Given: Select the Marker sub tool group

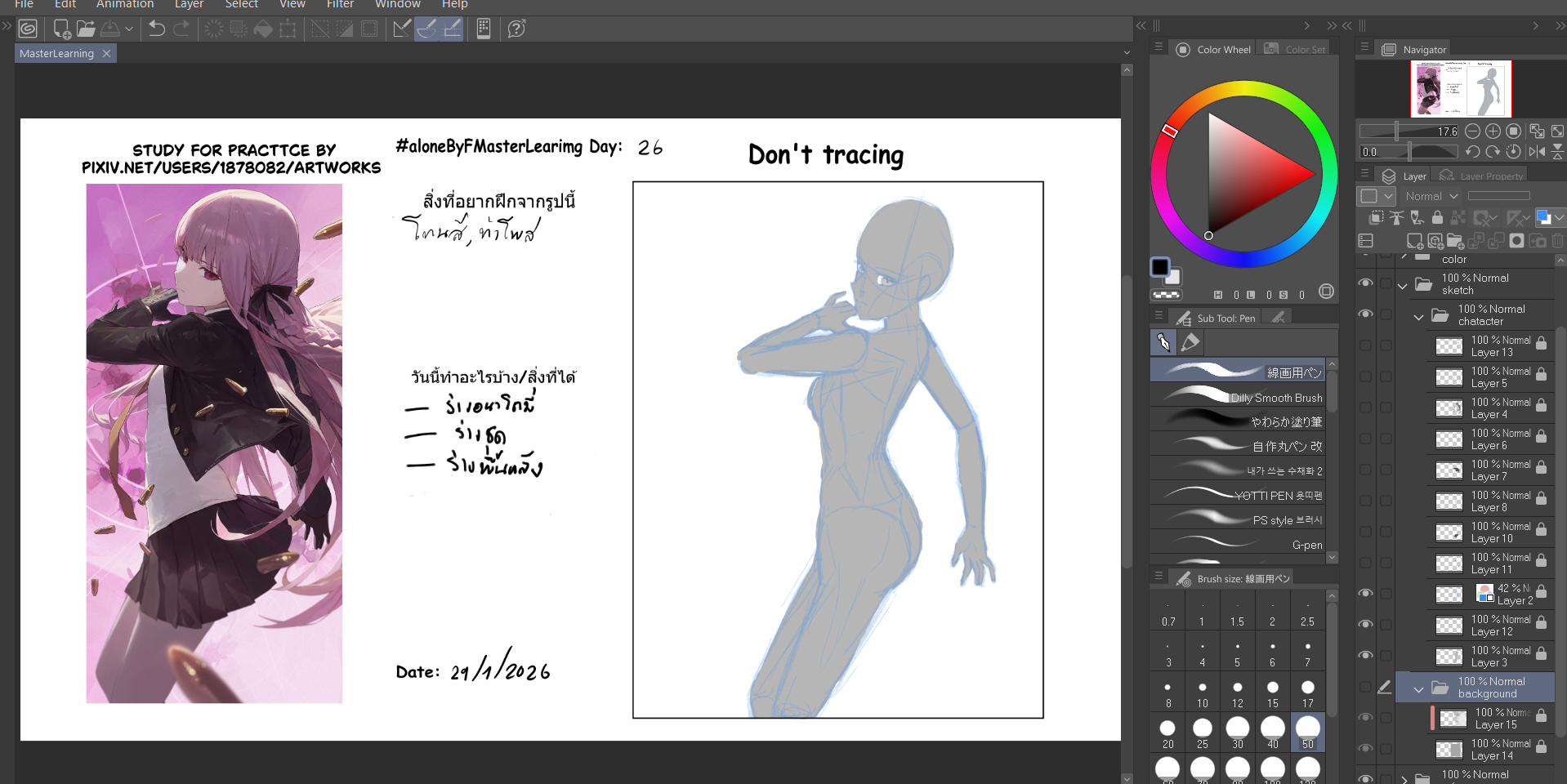Looking at the screenshot, I should tap(1190, 342).
